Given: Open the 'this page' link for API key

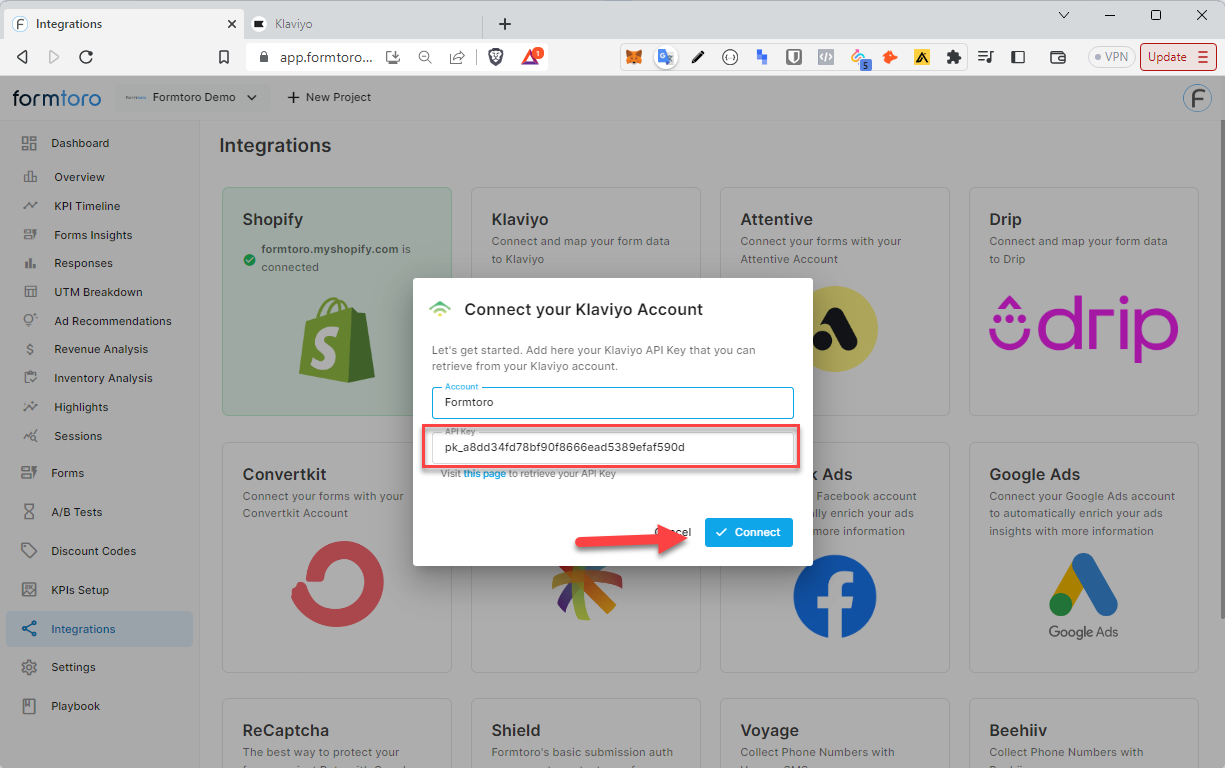Looking at the screenshot, I should [x=484, y=474].
